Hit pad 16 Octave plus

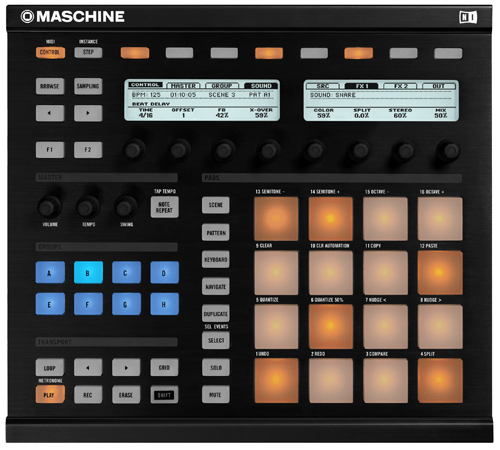tap(440, 219)
